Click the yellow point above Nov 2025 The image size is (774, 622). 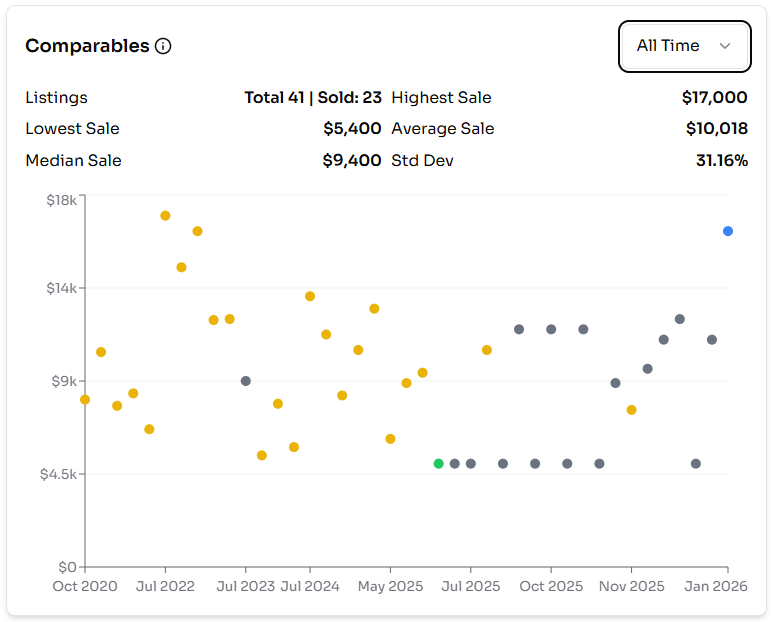coord(632,410)
